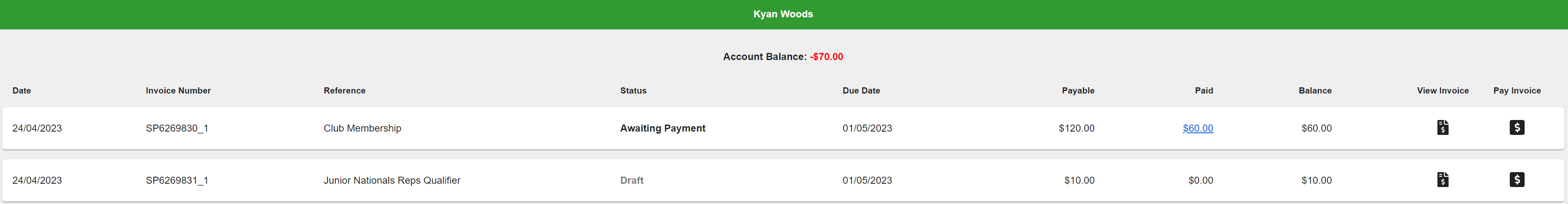Select the Date column header

pyautogui.click(x=22, y=91)
